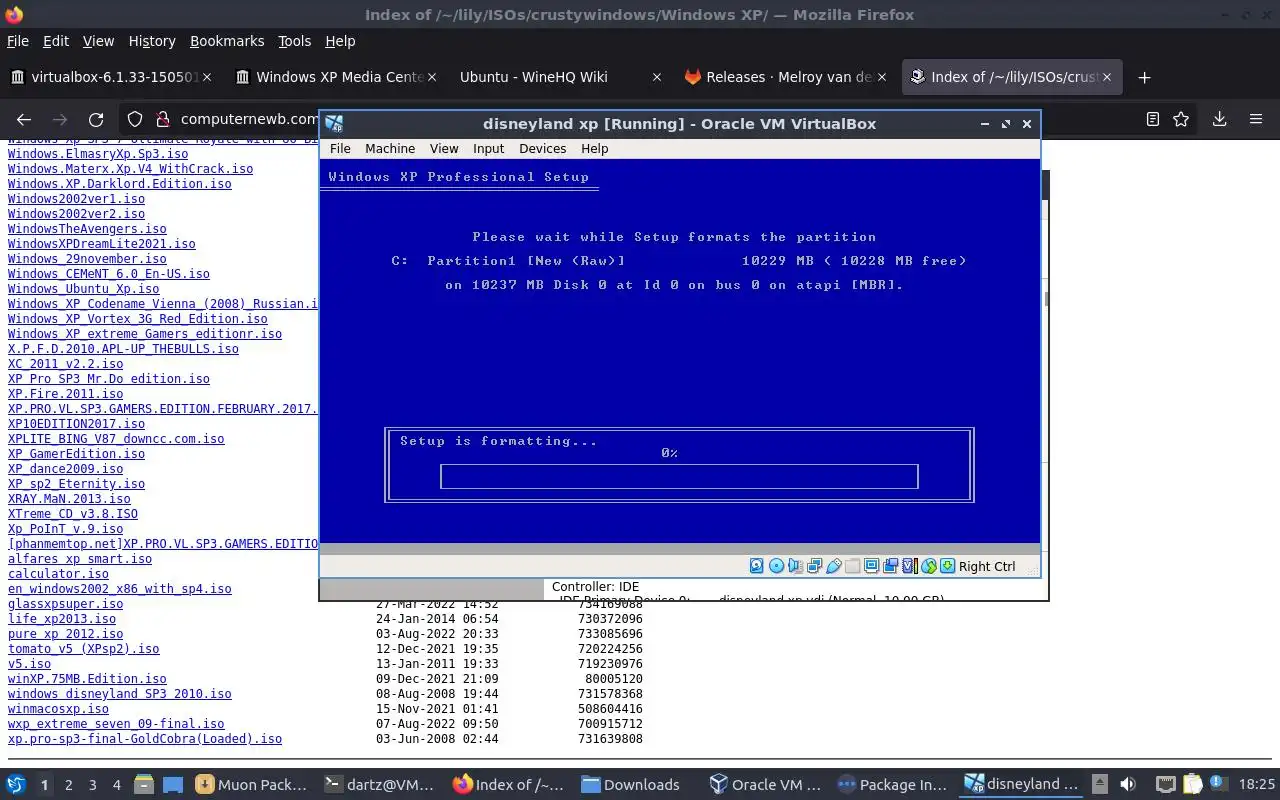Click the CPU virtualization status icon in VirtualBox
1280x800 pixels.
pos(910,566)
